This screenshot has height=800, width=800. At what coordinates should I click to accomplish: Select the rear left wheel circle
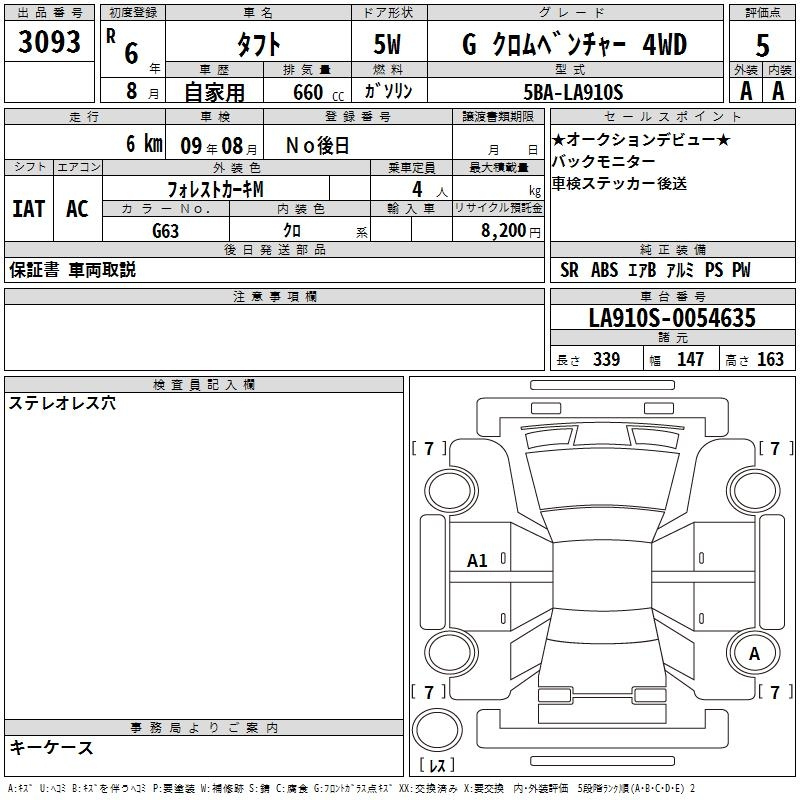click(x=451, y=653)
